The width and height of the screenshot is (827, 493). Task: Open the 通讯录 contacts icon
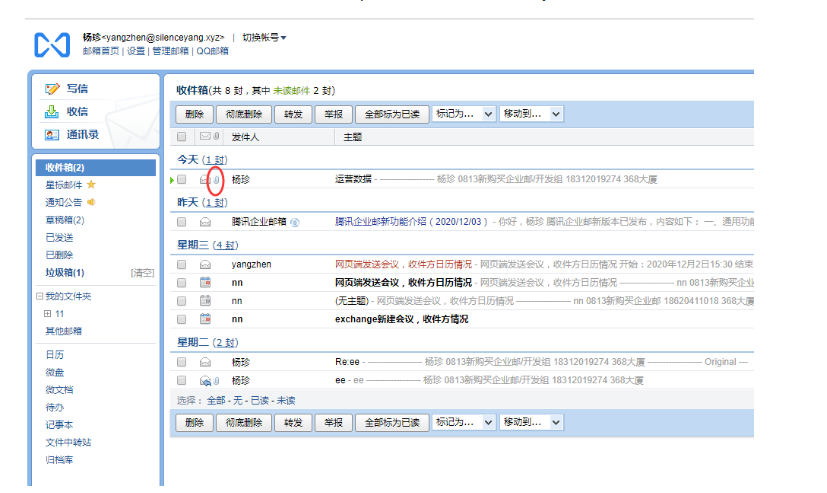tap(52, 135)
